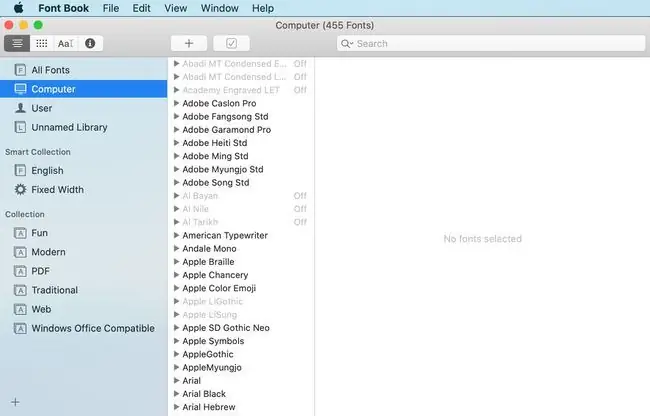Select the disabled Al Nile font
Screen dimensions: 650x416
pos(241,209)
